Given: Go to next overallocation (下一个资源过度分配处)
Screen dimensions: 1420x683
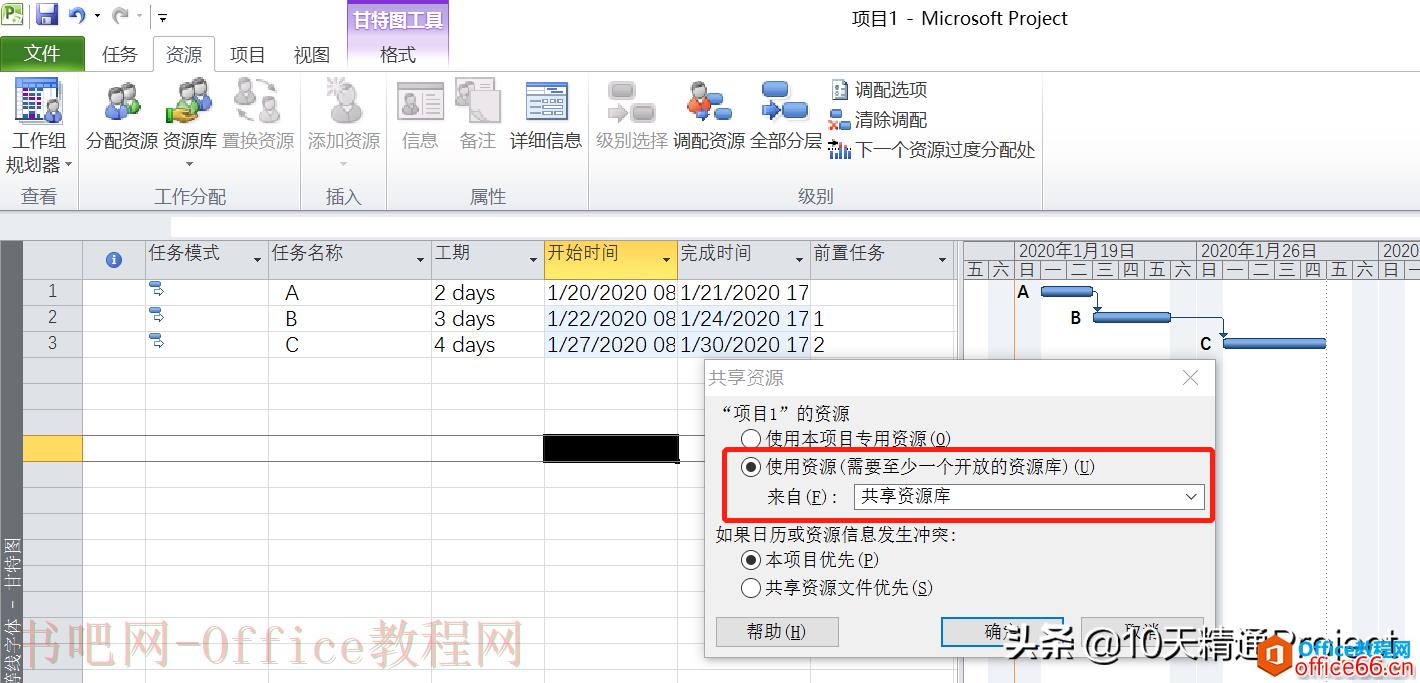Looking at the screenshot, I should pyautogui.click(x=932, y=150).
